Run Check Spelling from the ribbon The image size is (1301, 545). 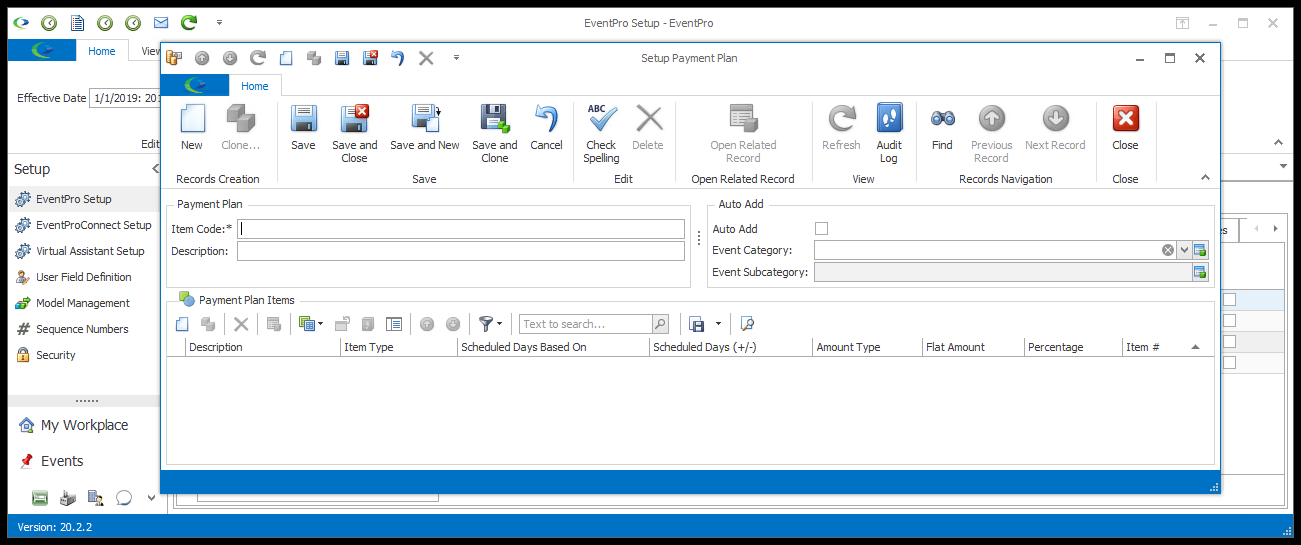[601, 134]
